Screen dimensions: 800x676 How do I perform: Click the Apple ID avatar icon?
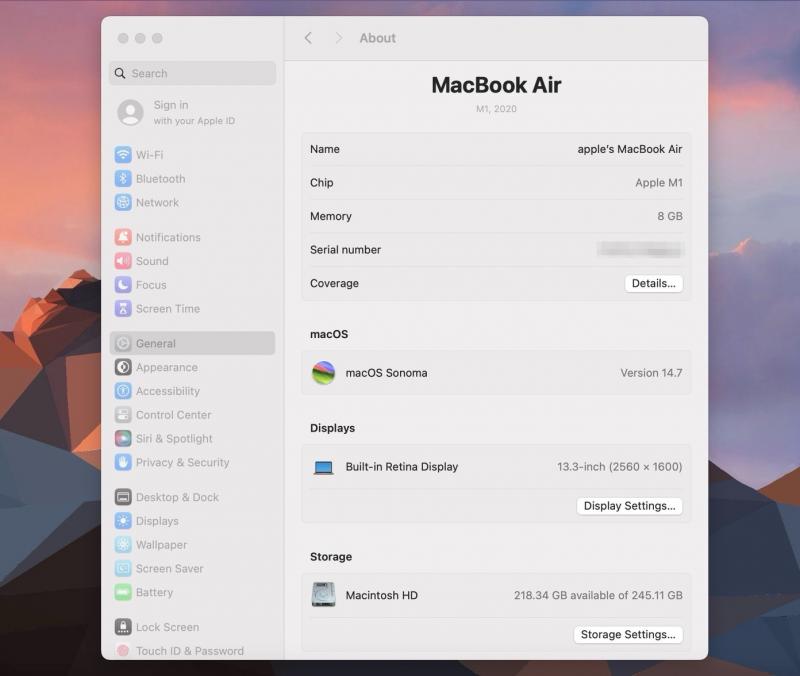(131, 112)
